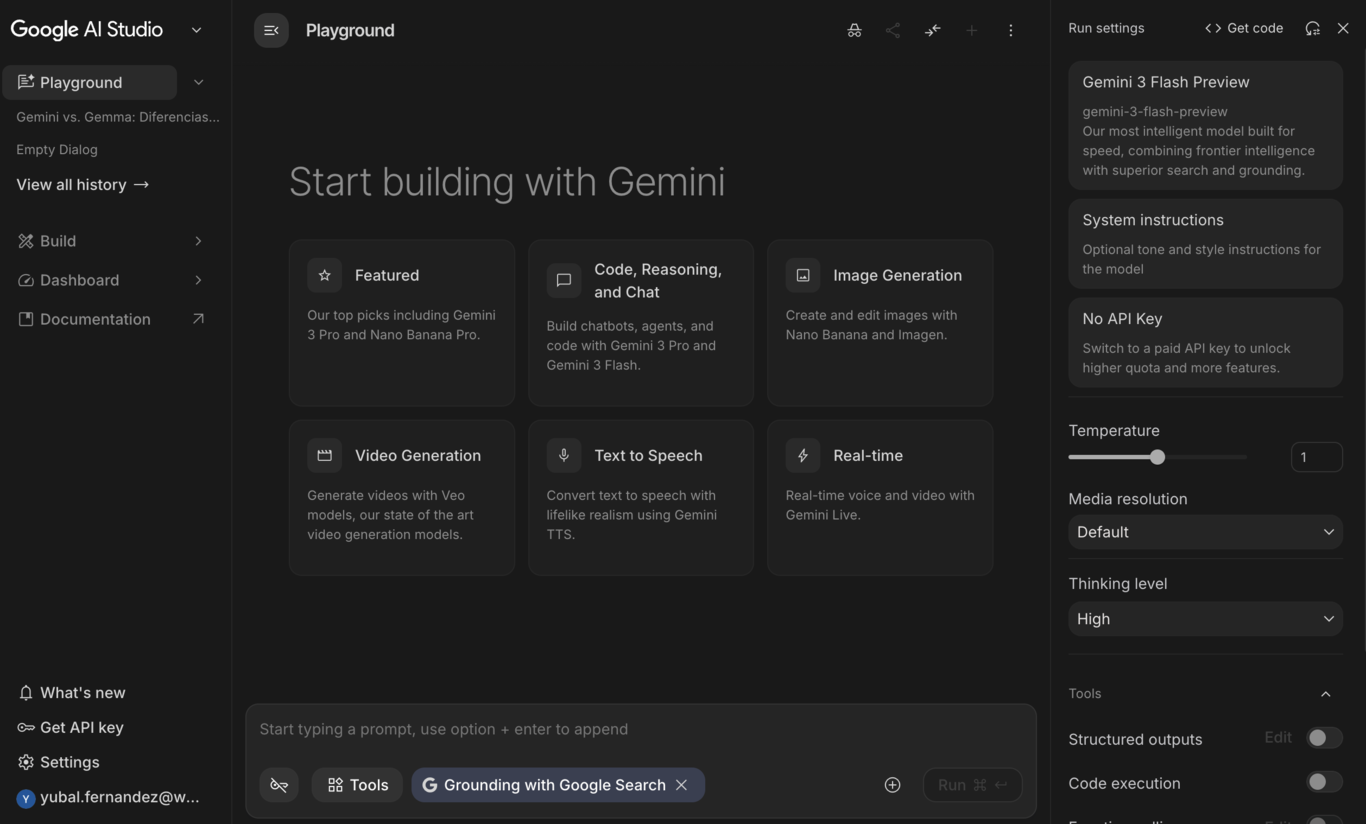Viewport: 1366px width, 824px height.
Task: Click the Temperature slider handle
Action: click(x=1157, y=457)
